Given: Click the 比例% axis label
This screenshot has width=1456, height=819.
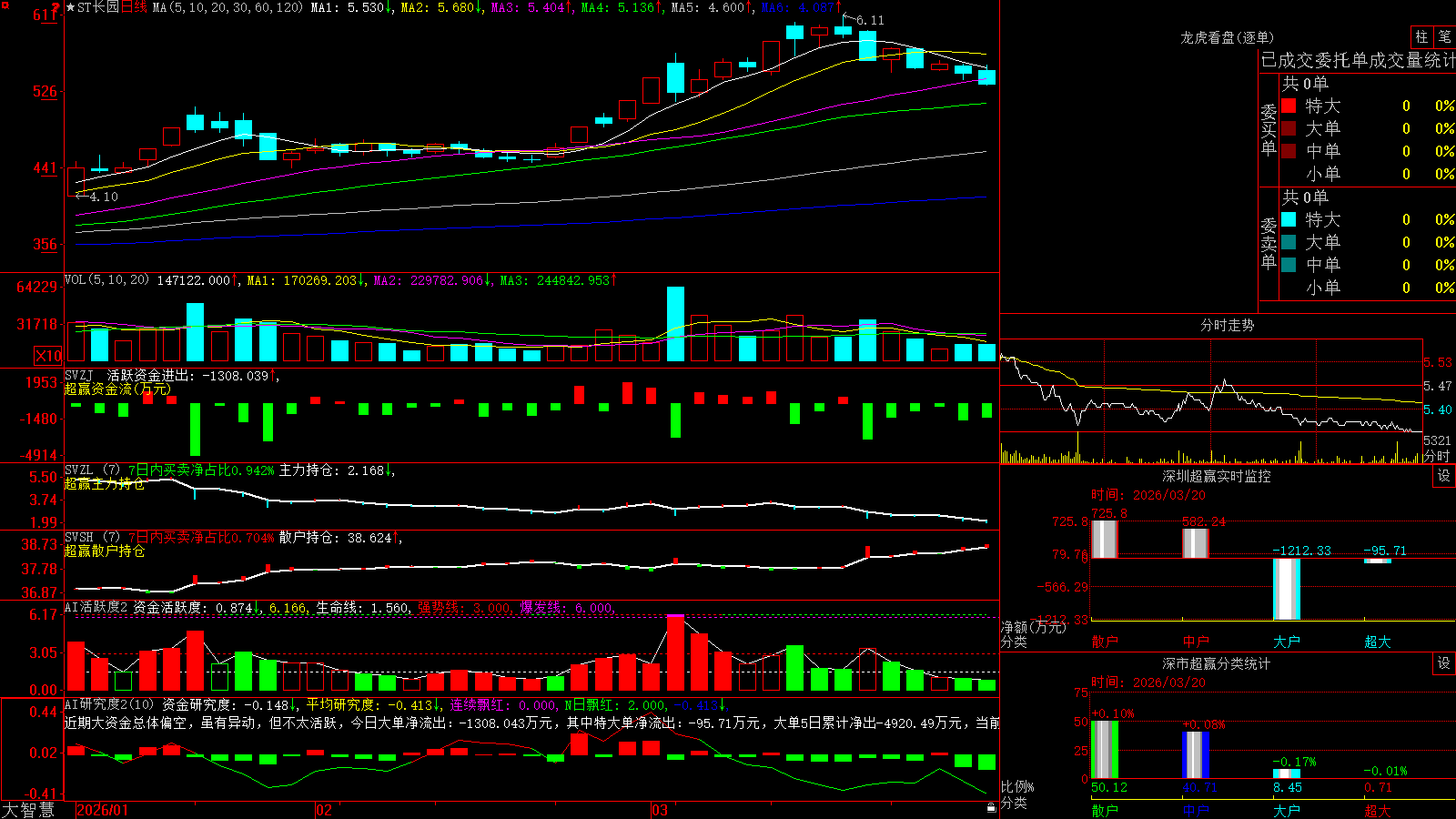Looking at the screenshot, I should point(1017,787).
